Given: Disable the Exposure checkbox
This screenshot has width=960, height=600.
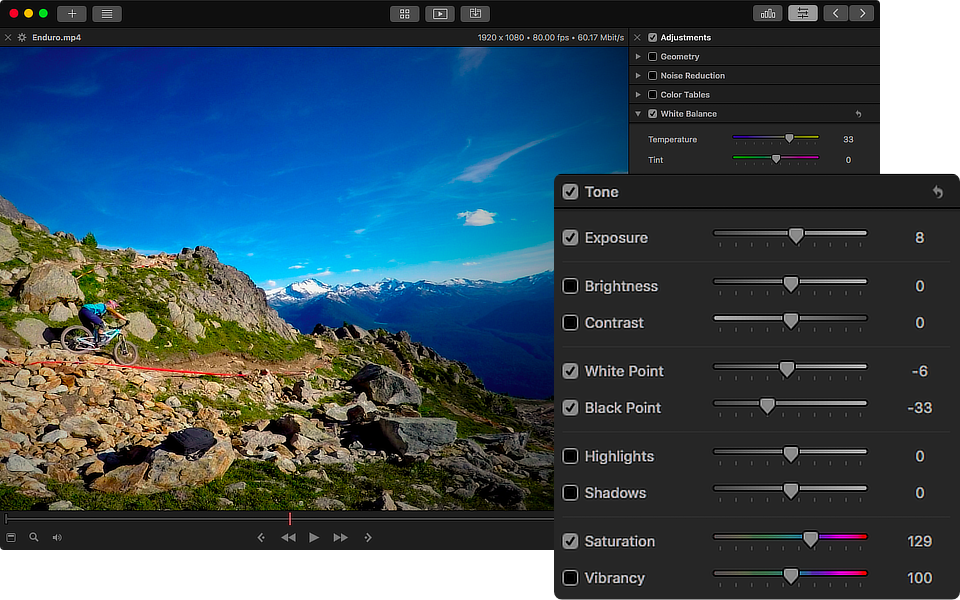Looking at the screenshot, I should pyautogui.click(x=570, y=238).
